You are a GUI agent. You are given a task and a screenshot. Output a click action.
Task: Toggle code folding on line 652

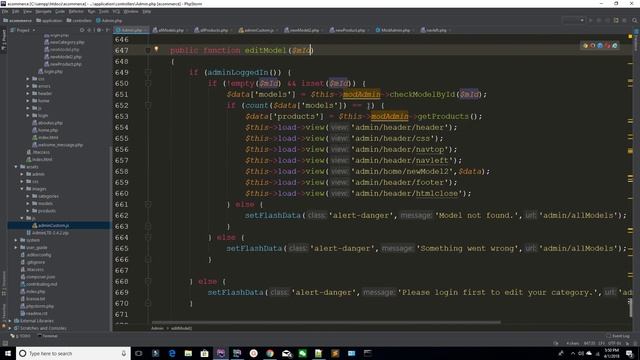(148, 105)
